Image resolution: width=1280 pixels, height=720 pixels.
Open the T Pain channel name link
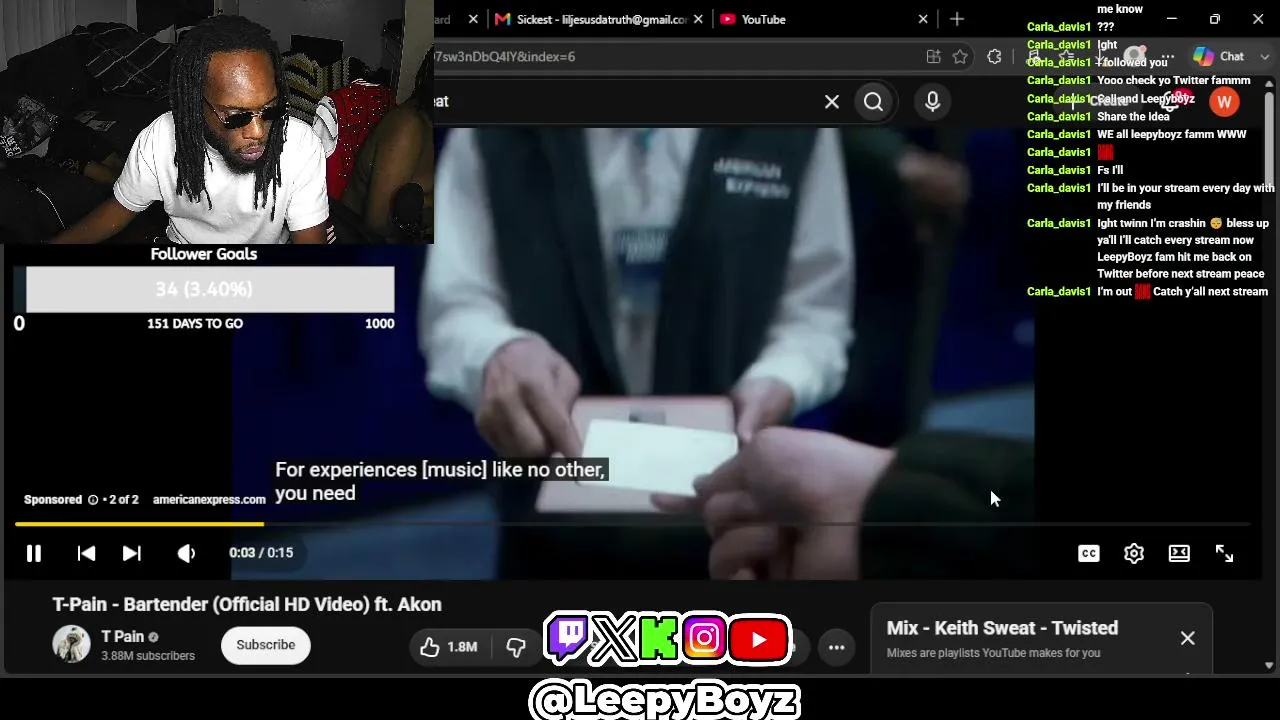click(123, 637)
